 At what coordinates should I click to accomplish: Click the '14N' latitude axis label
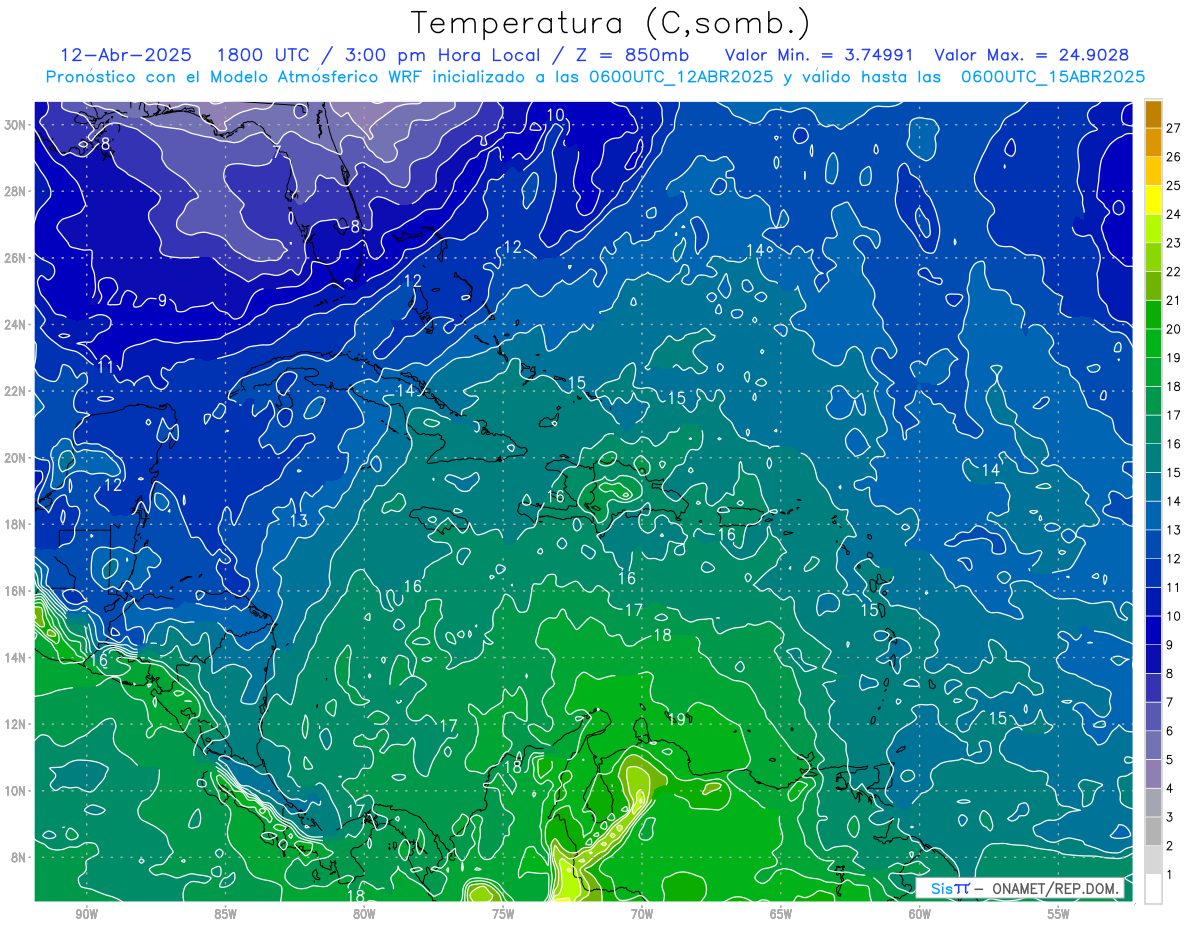coord(16,658)
